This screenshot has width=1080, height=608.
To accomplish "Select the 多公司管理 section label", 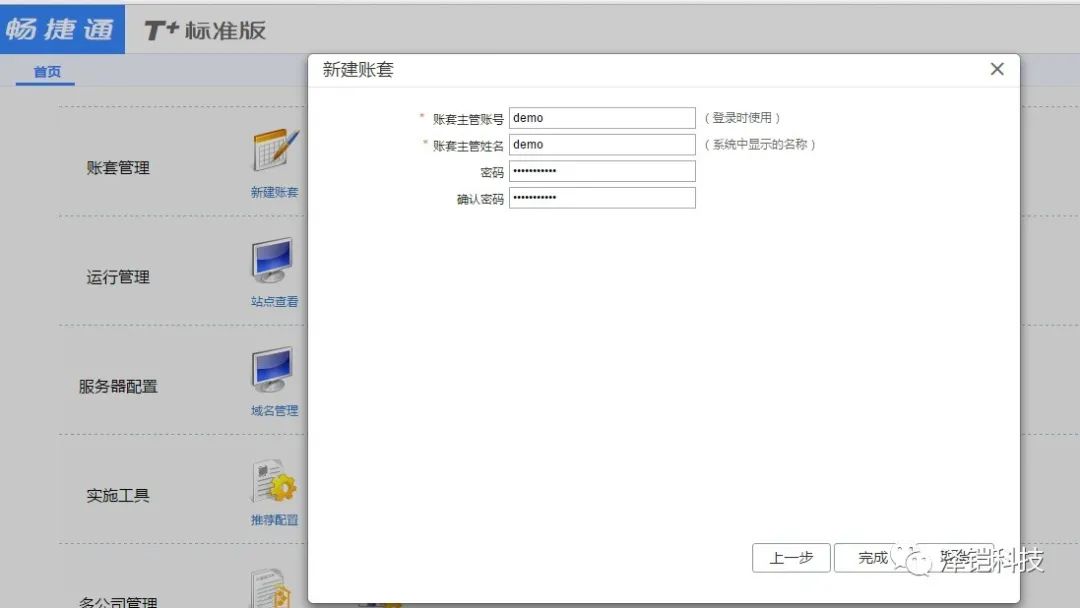I will (x=118, y=602).
